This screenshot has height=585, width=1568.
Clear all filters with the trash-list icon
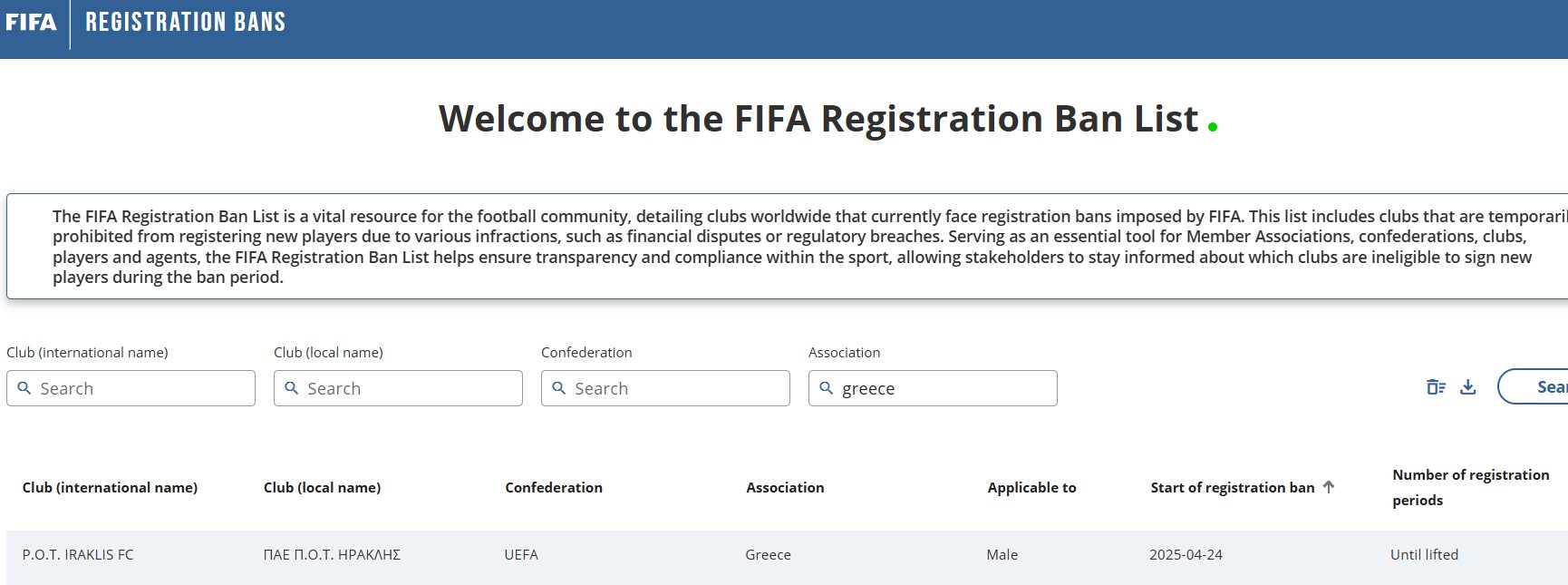(1436, 387)
